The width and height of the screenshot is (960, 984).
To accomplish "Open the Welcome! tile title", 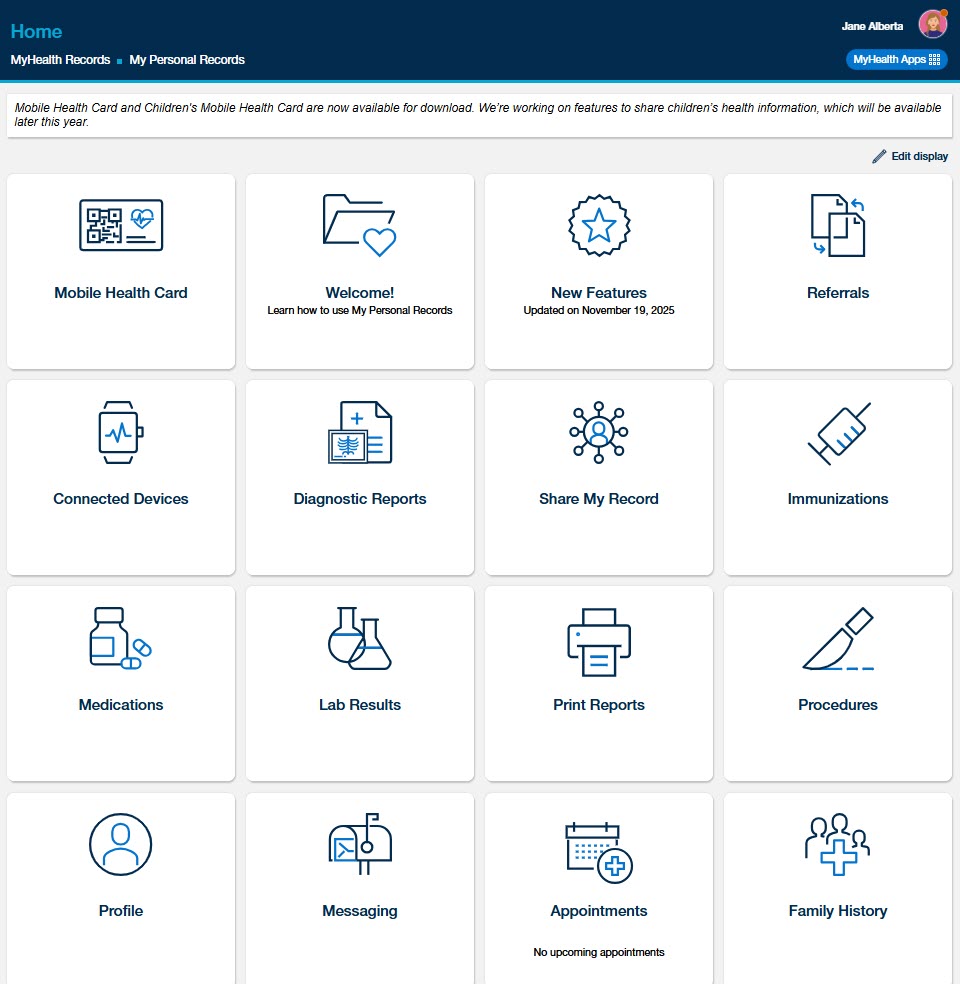I will (360, 293).
